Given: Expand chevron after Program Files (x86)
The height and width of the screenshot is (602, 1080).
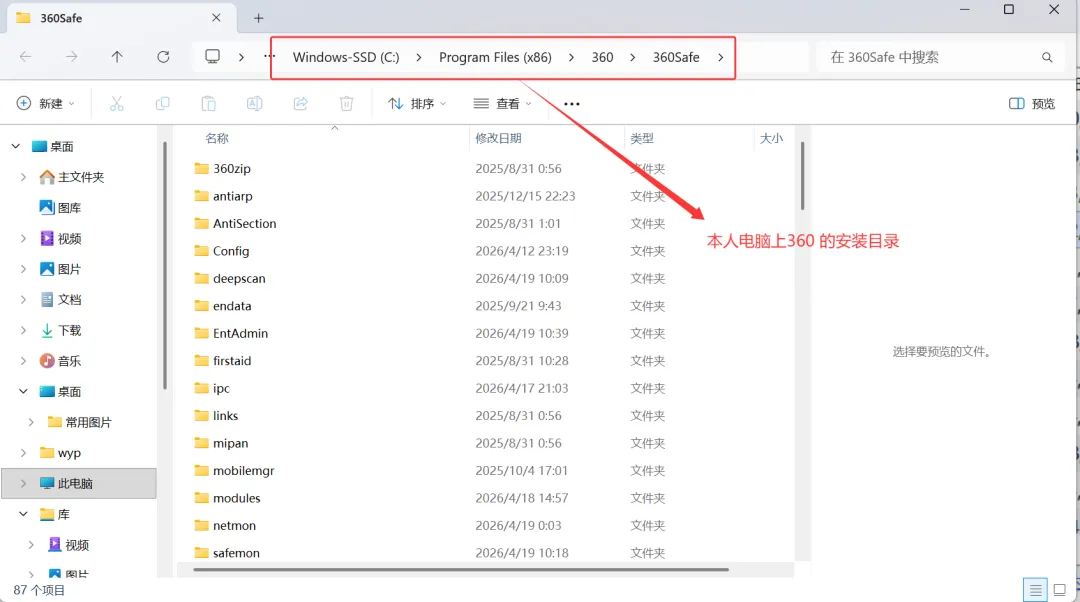Looking at the screenshot, I should click(571, 57).
